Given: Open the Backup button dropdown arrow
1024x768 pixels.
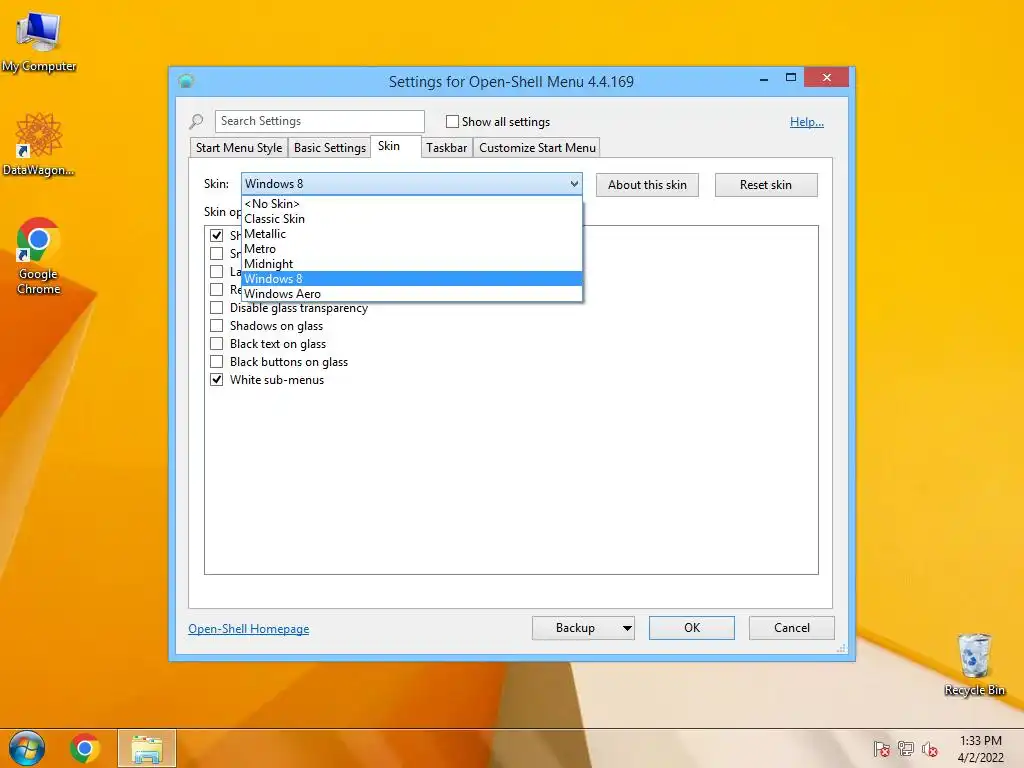Looking at the screenshot, I should (x=627, y=628).
